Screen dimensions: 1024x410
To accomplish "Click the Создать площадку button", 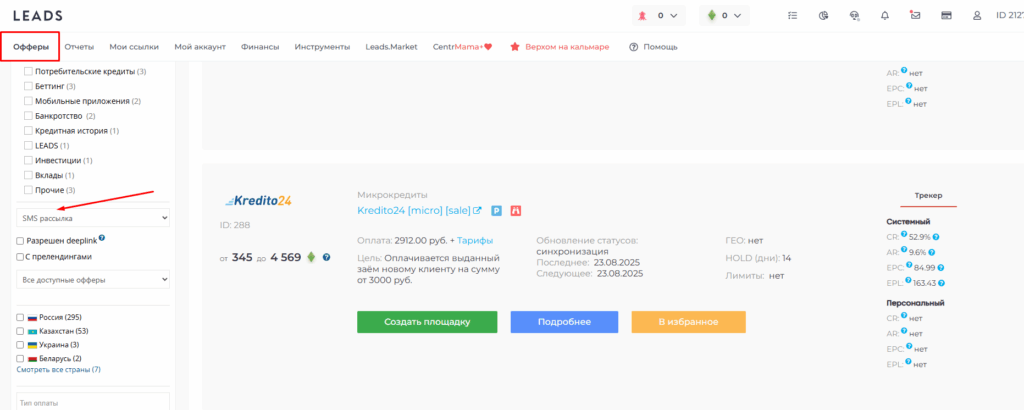I will coord(427,322).
